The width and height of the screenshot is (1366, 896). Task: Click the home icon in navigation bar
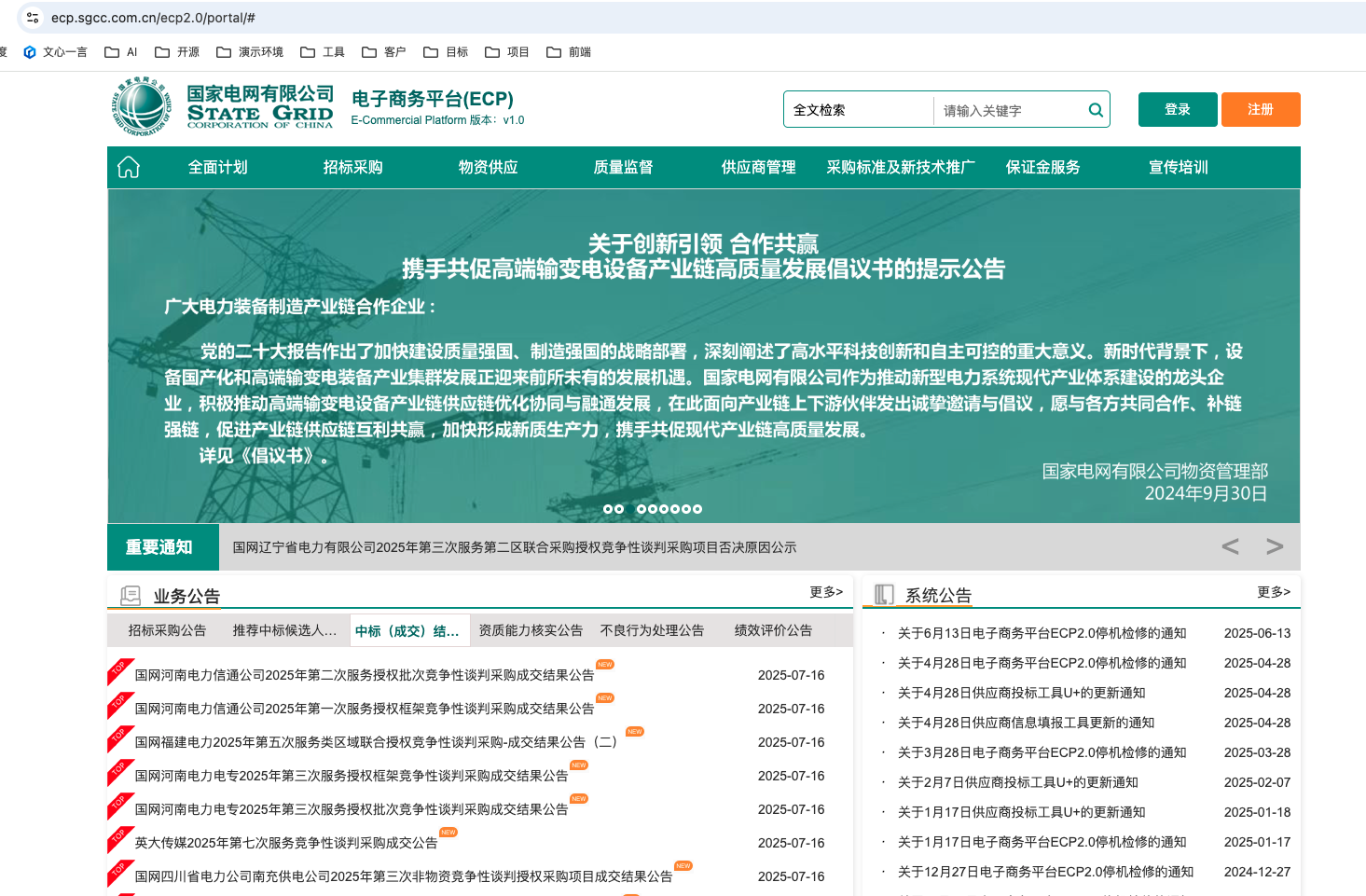tap(129, 167)
